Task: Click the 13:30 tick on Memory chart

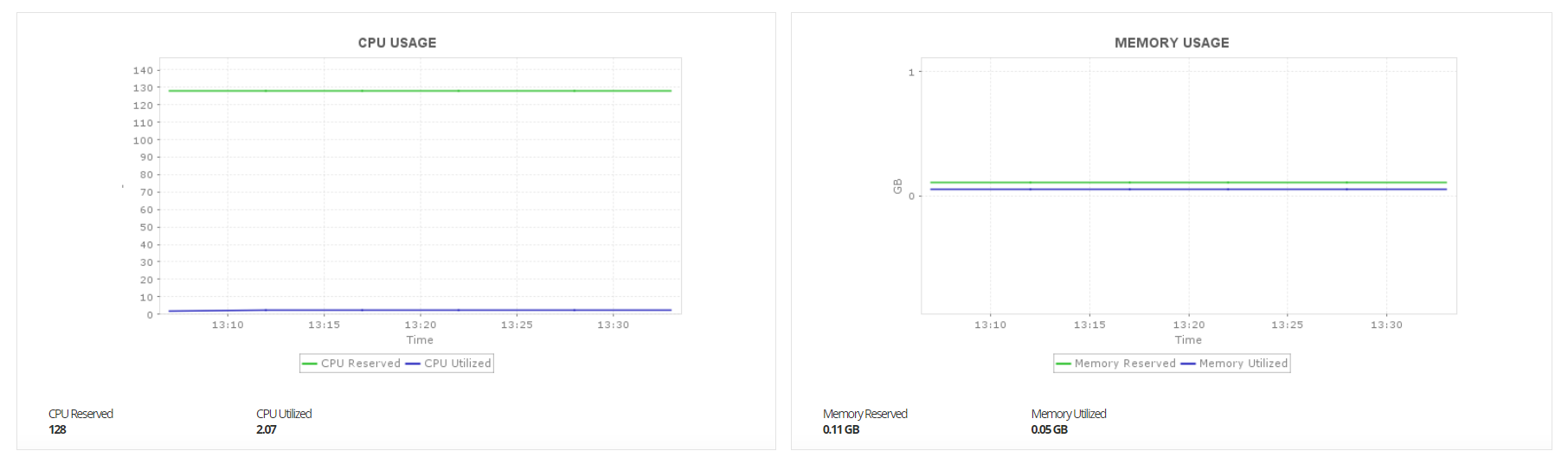Action: pos(1386,325)
